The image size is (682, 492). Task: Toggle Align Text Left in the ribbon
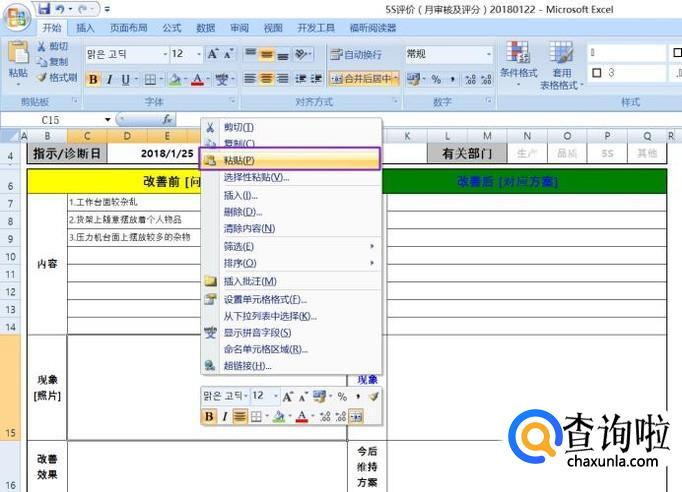coord(250,79)
